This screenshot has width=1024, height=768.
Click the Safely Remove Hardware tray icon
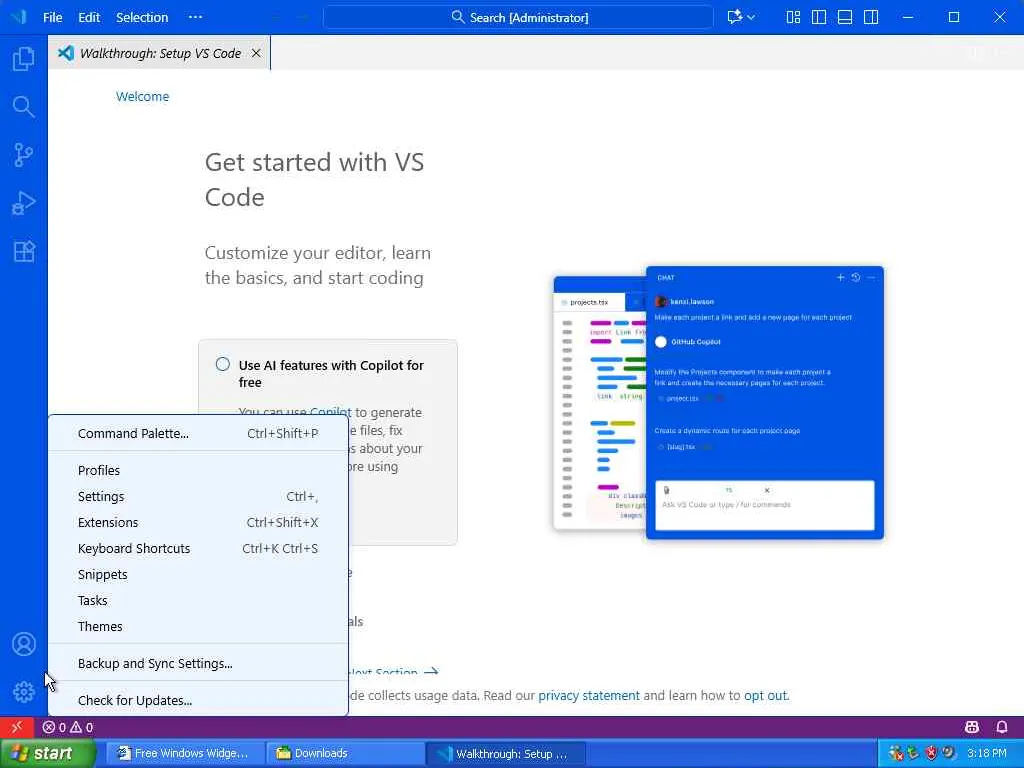point(913,753)
